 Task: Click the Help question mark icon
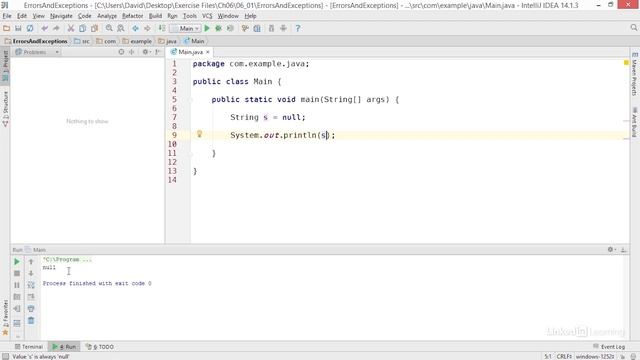coord(298,28)
